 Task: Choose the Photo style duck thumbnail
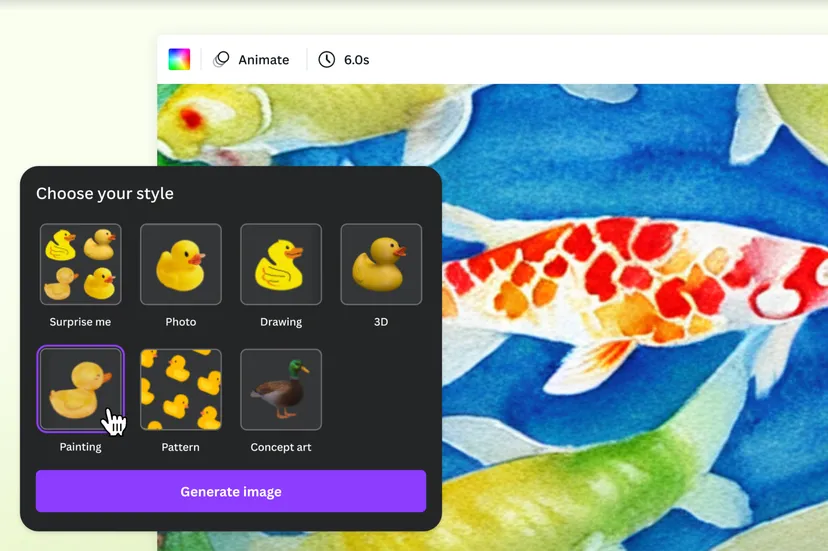pos(181,264)
